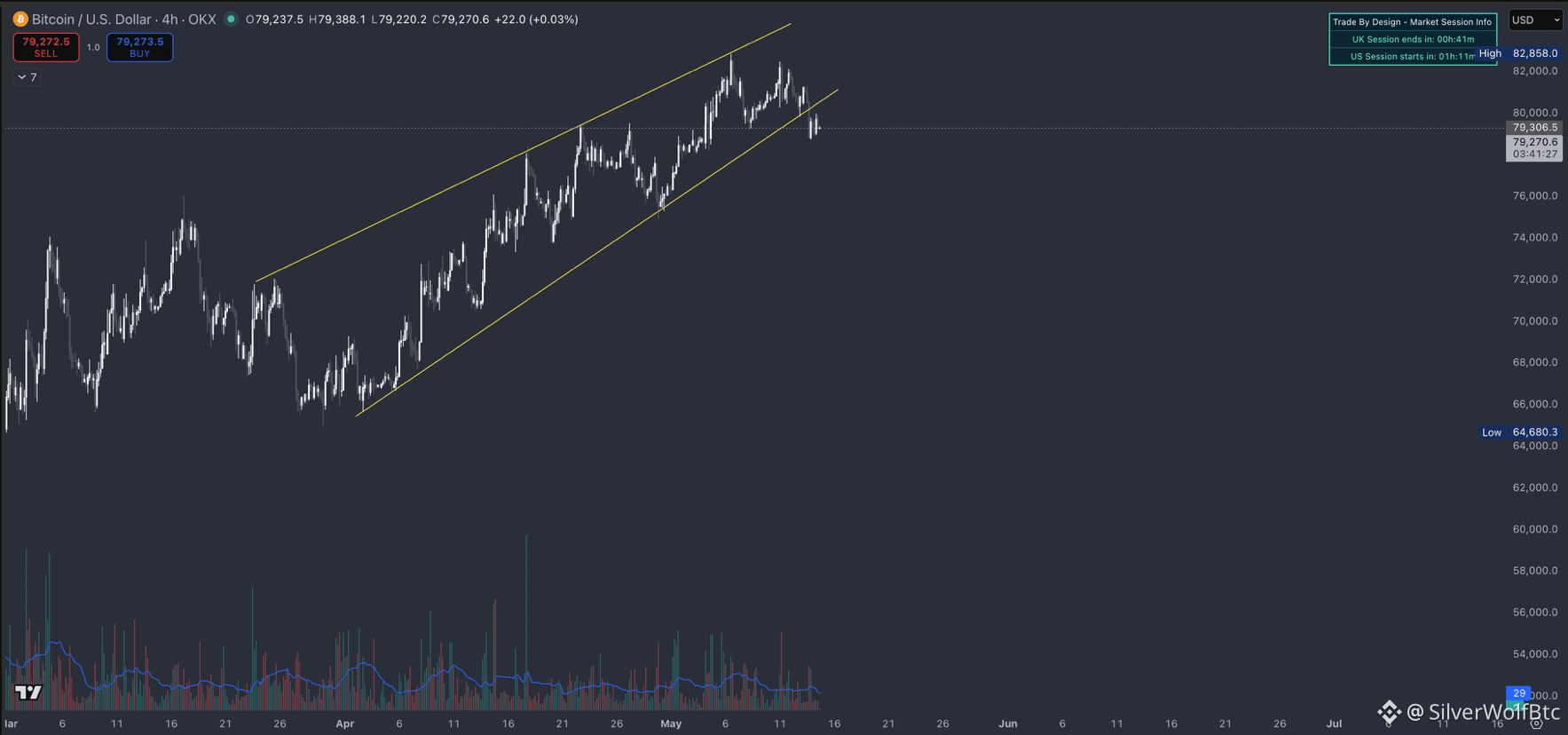Click the 66,000.0 price axis label

[x=1535, y=404]
